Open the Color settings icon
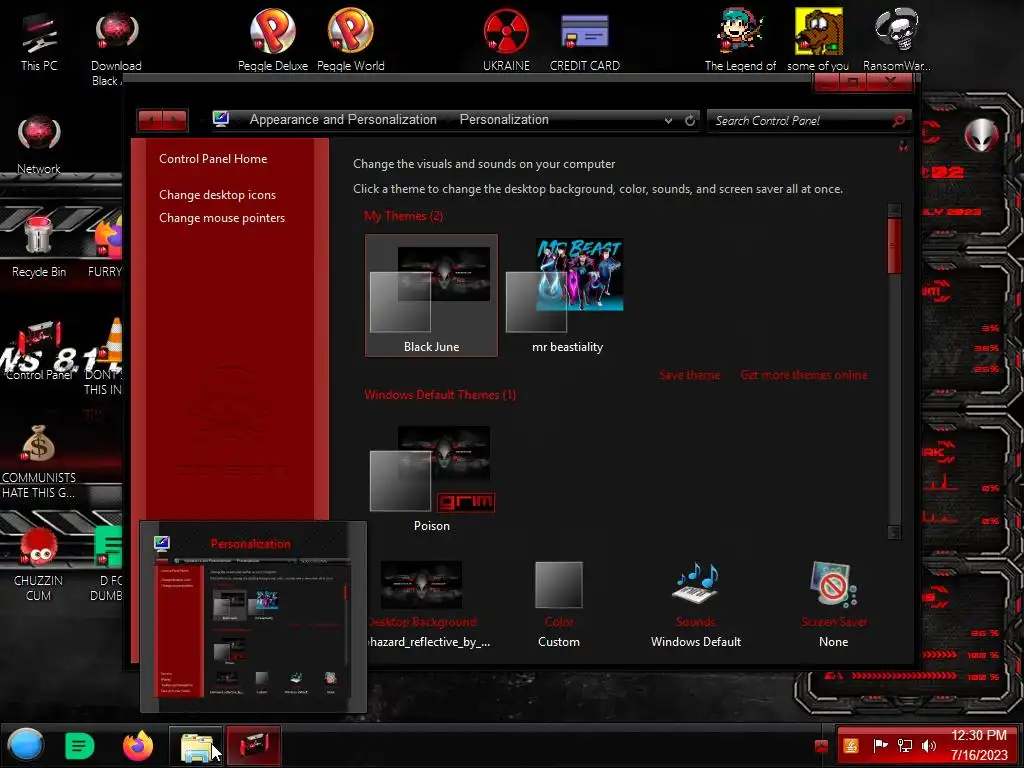The height and width of the screenshot is (768, 1024). coord(558,585)
